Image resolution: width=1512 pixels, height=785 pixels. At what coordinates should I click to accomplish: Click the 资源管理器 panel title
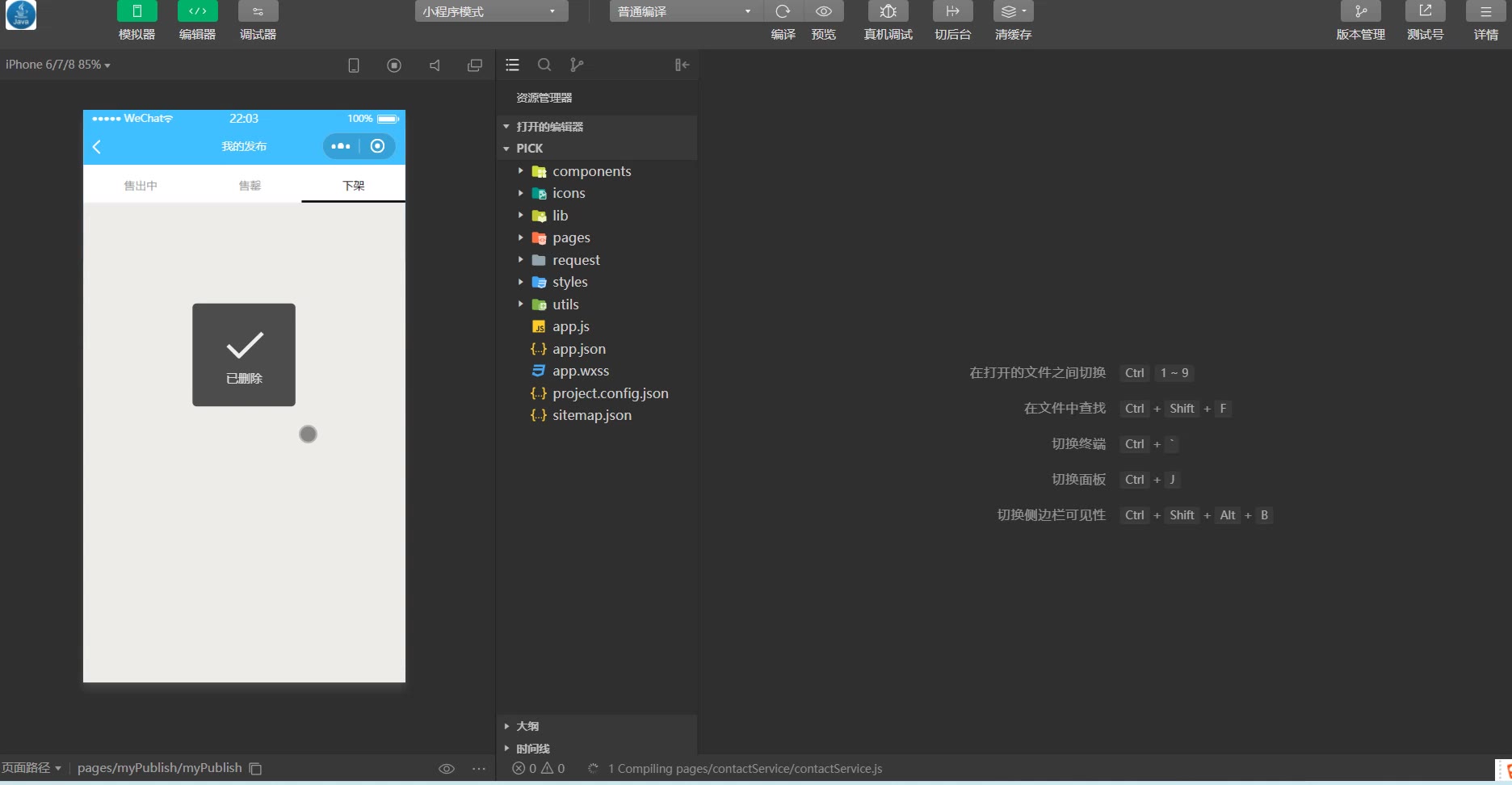pos(544,98)
